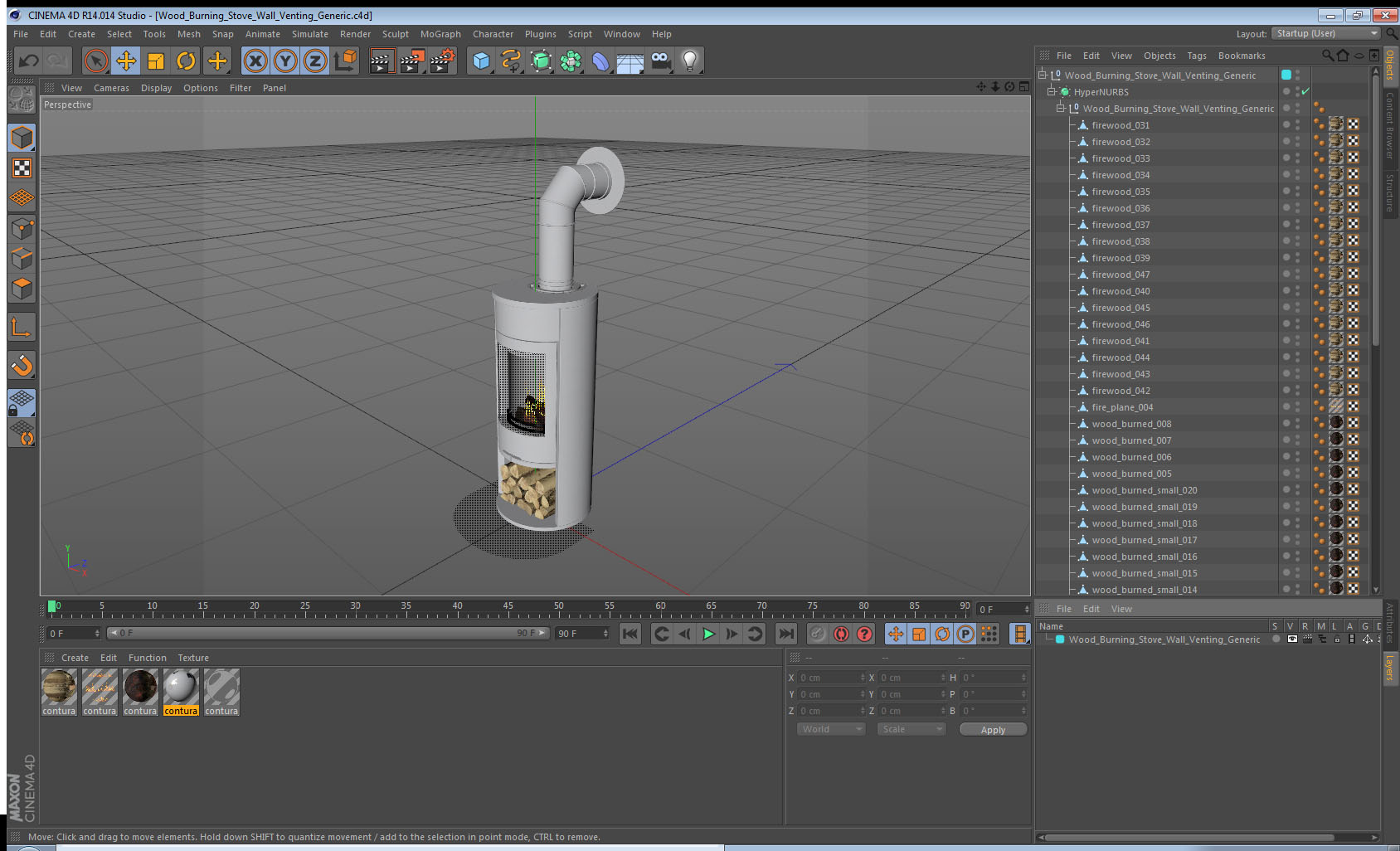The height and width of the screenshot is (851, 1400).
Task: Add a Cube primitive object
Action: click(x=481, y=61)
